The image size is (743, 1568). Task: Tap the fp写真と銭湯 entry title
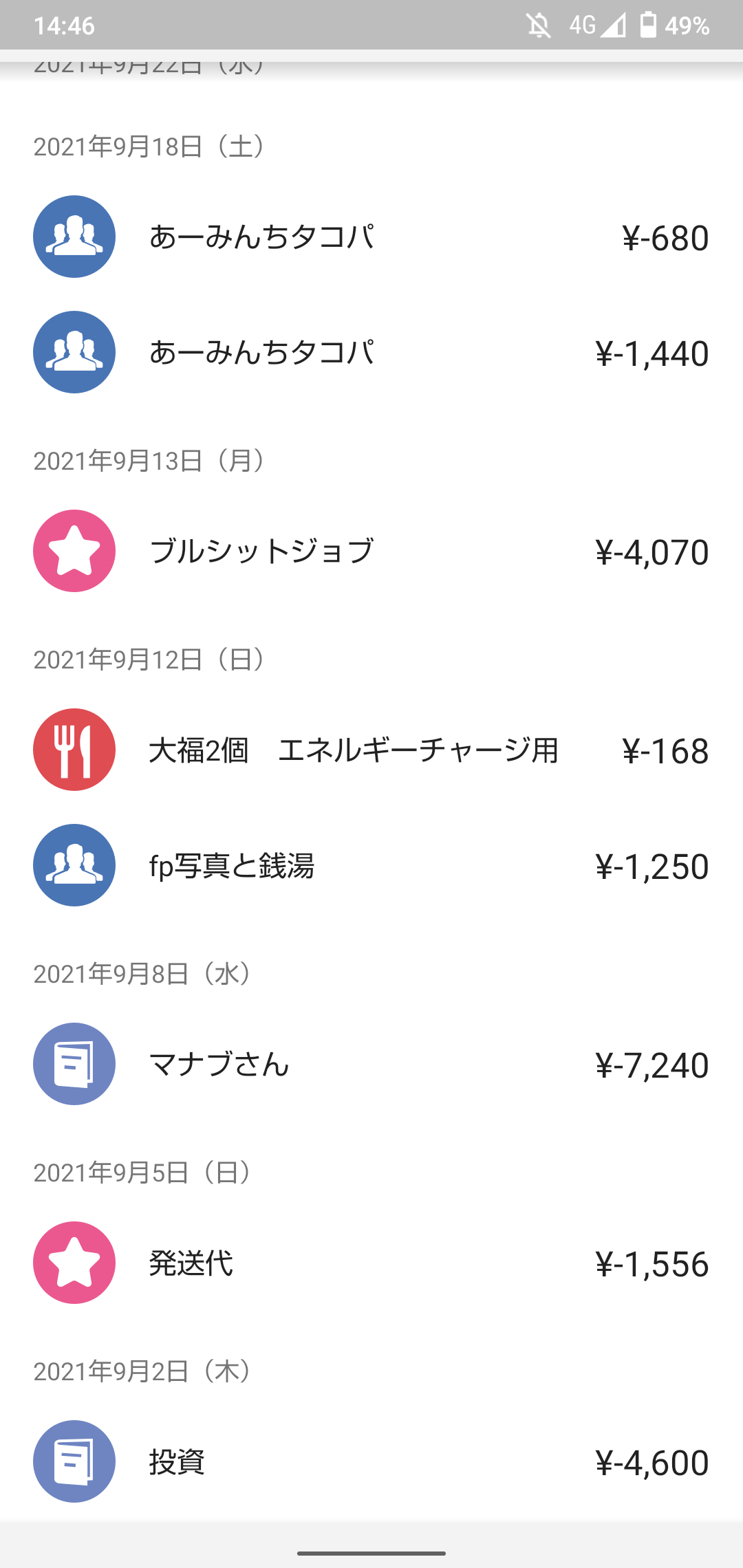[232, 866]
